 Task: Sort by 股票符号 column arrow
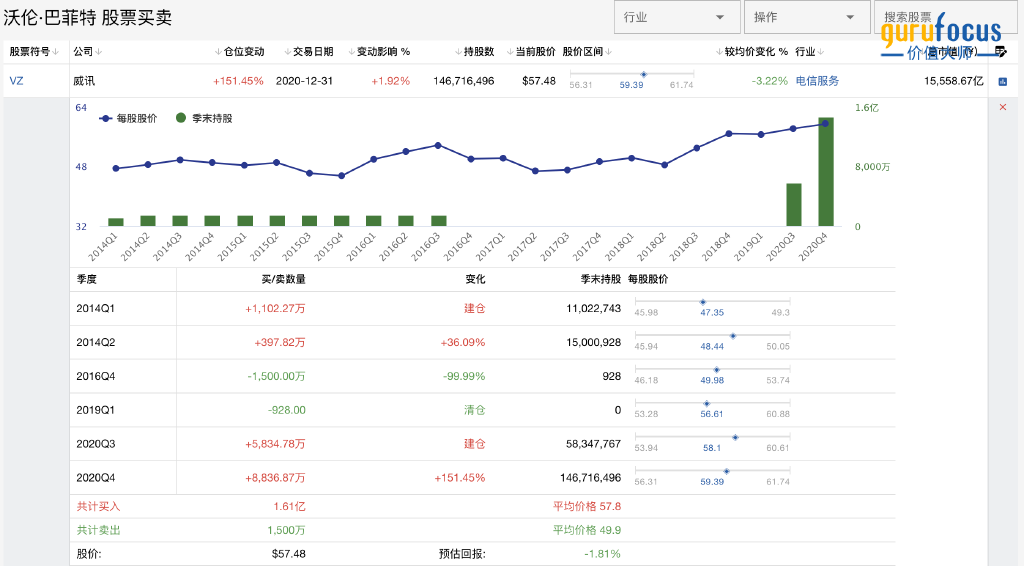click(x=56, y=52)
